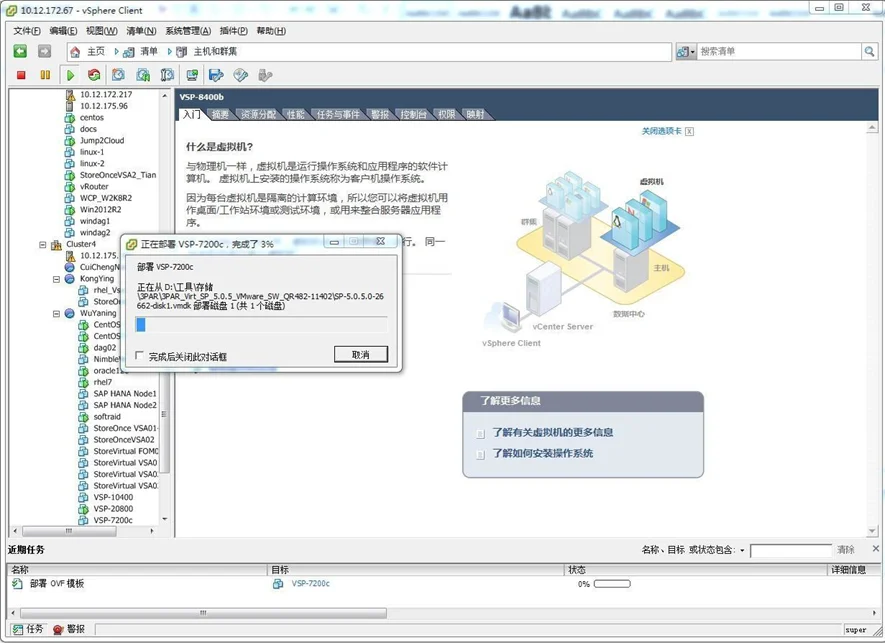Click the 取消 cancel button in deploy dialog

[361, 355]
